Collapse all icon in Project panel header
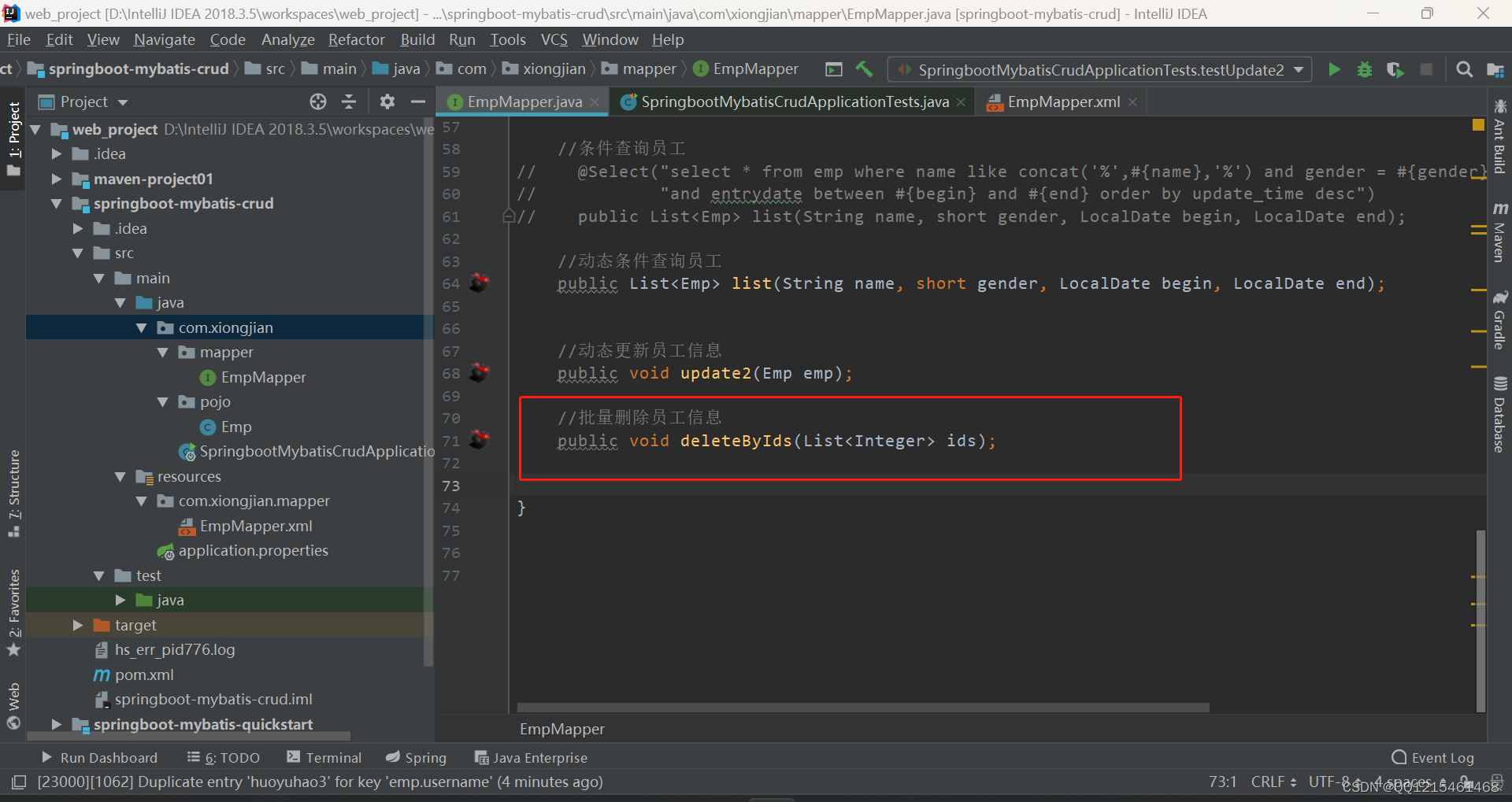1512x802 pixels. tap(349, 102)
